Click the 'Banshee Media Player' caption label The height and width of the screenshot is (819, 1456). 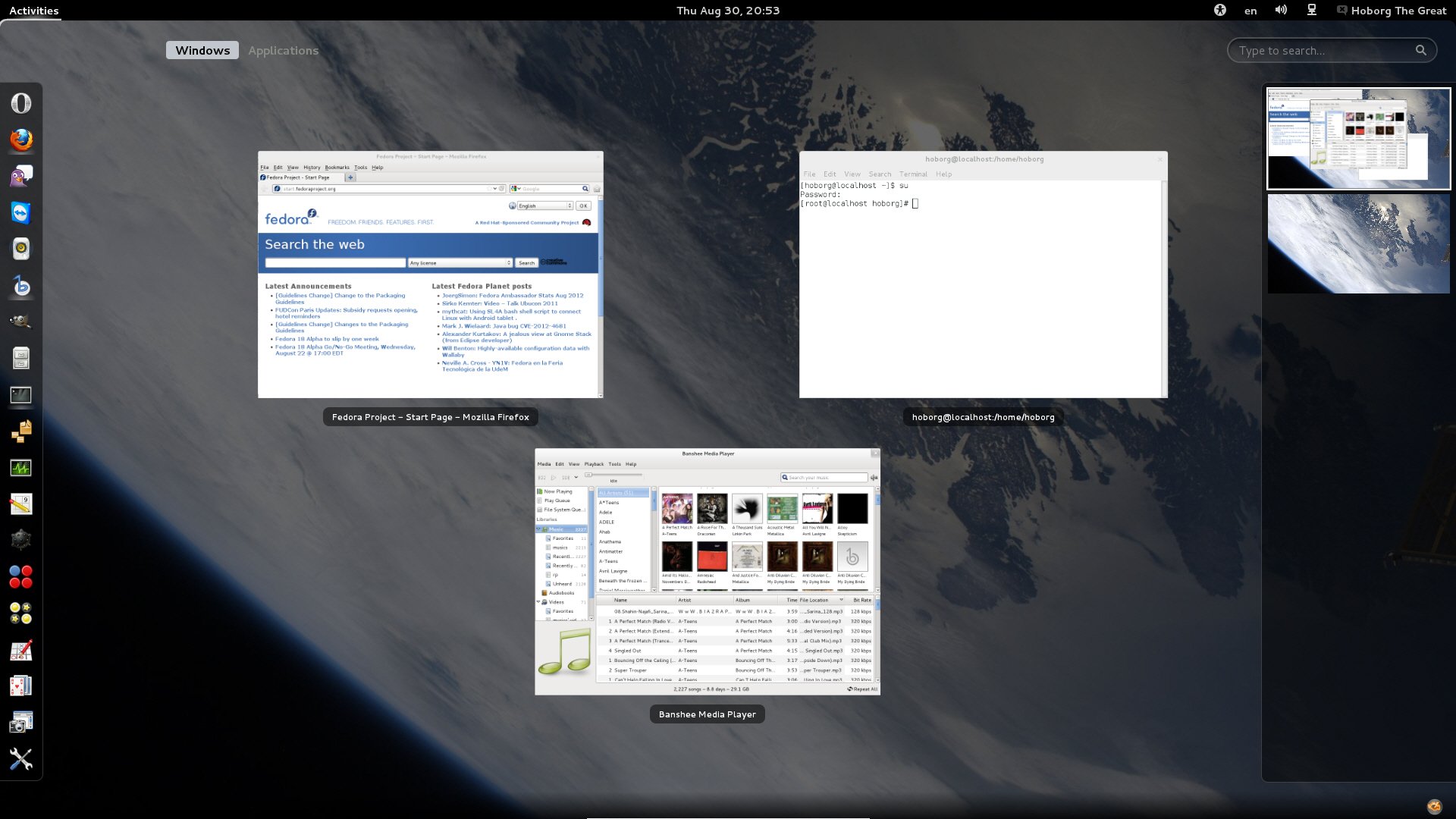tap(708, 714)
